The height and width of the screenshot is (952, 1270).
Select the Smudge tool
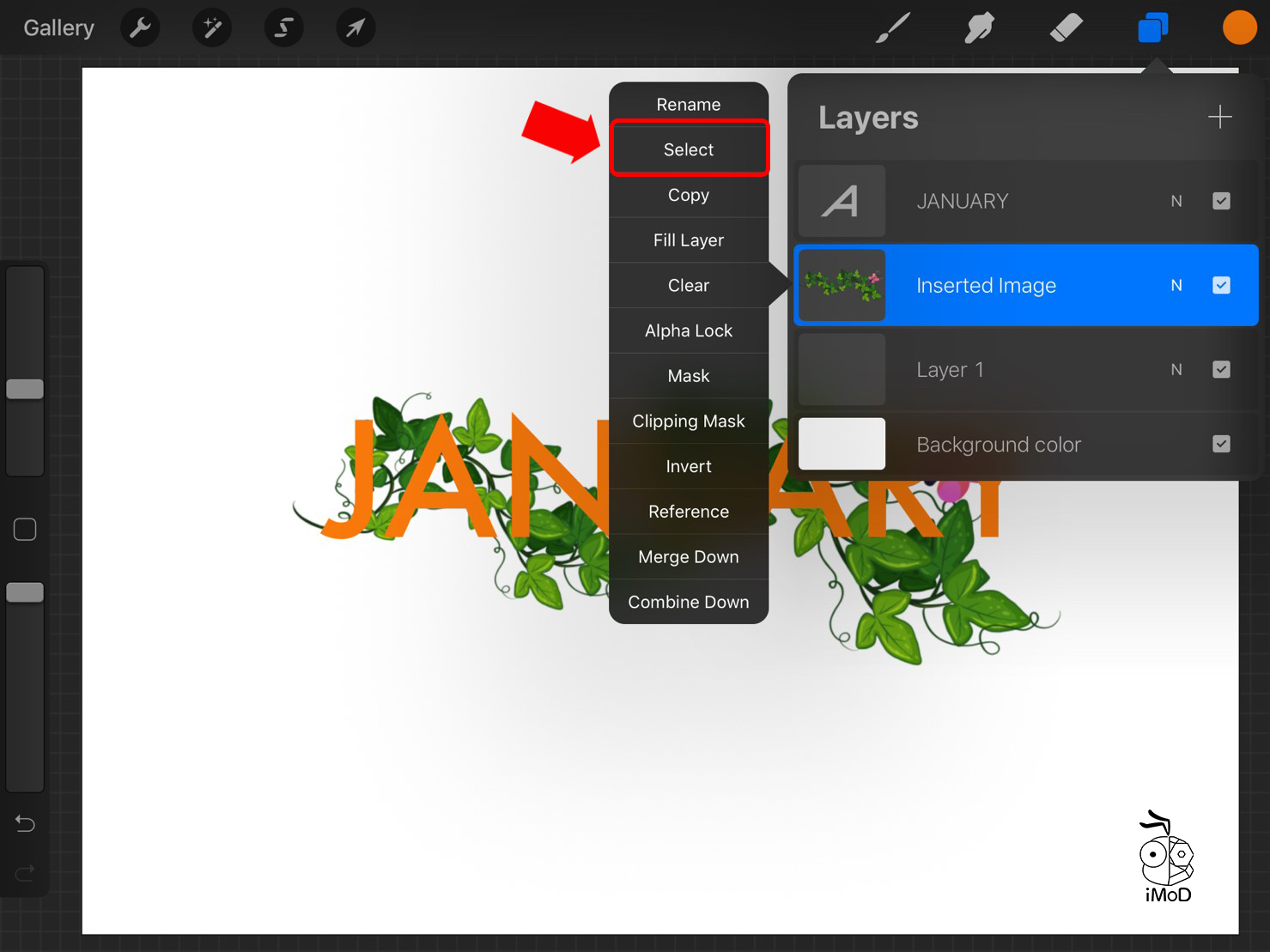pos(979,28)
